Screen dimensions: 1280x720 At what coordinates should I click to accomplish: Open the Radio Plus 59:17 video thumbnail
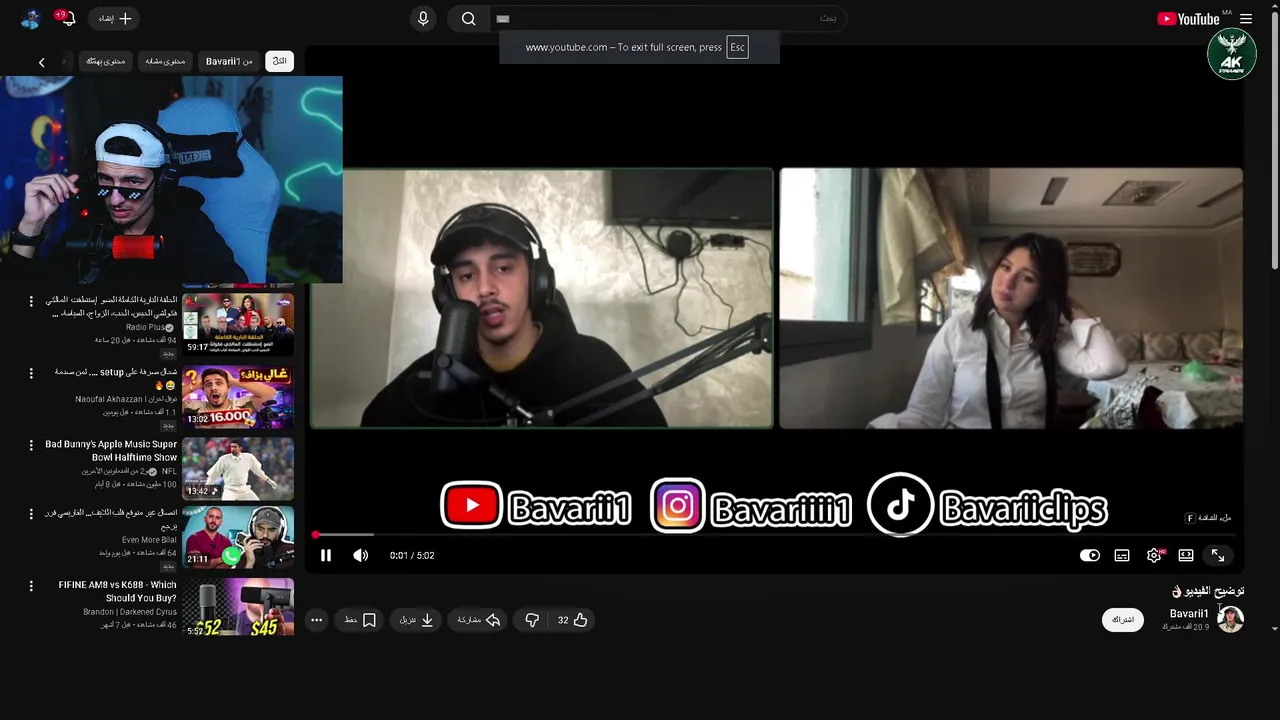point(238,324)
